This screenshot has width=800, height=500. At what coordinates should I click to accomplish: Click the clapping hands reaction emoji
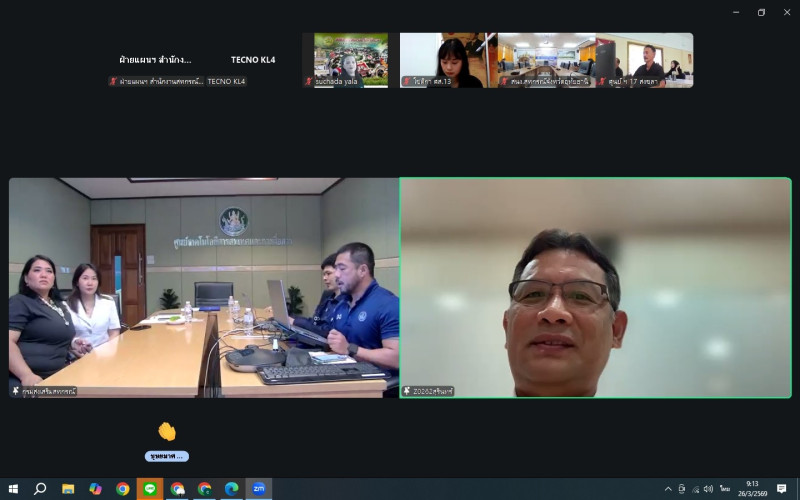[166, 431]
